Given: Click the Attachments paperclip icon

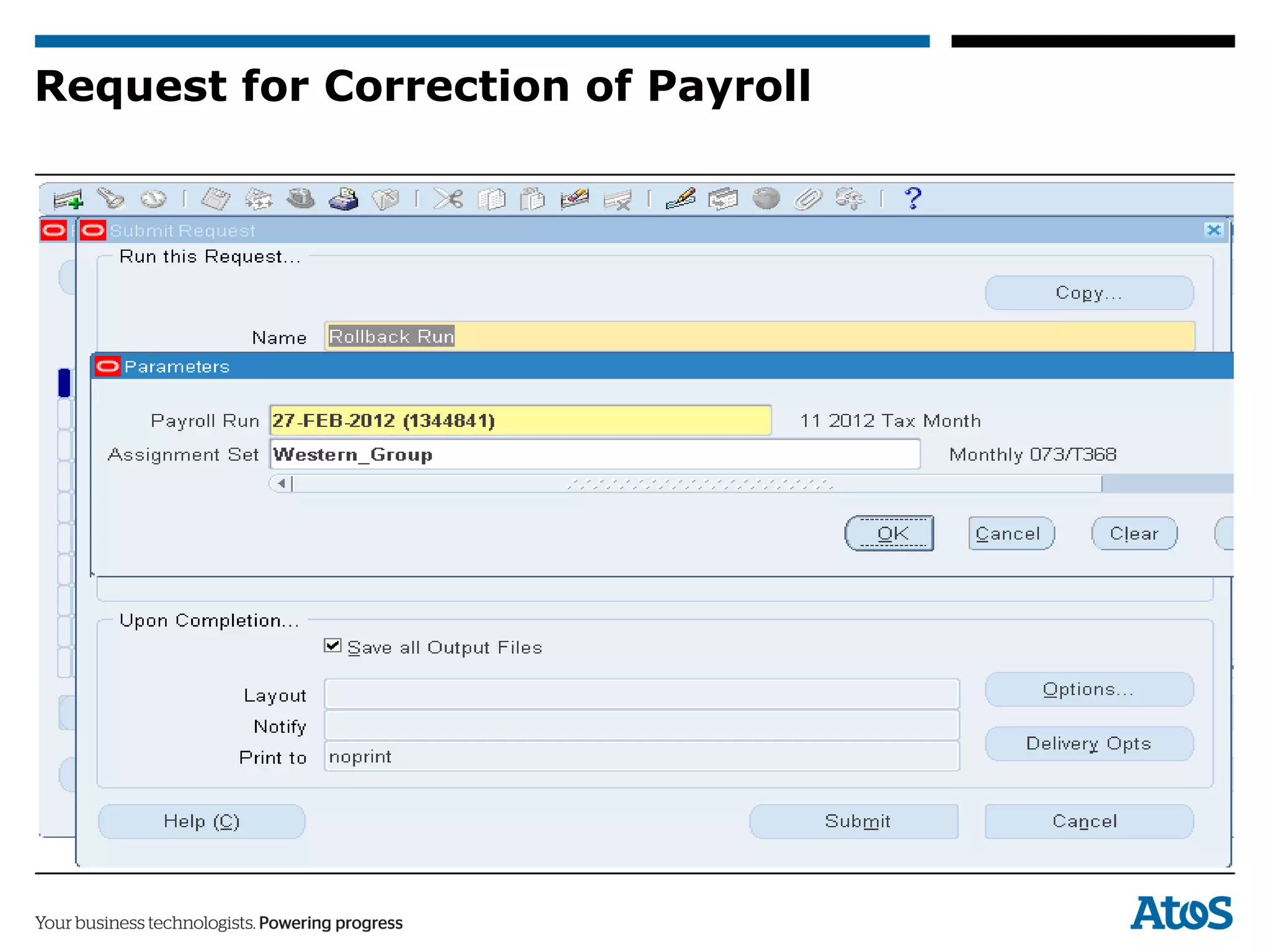Looking at the screenshot, I should (808, 199).
